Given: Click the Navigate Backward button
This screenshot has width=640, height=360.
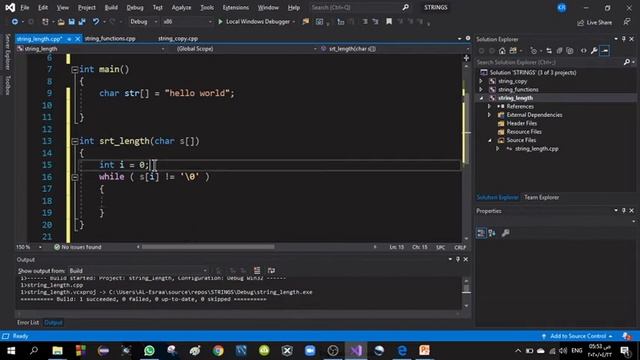Looking at the screenshot, I should coord(15,22).
